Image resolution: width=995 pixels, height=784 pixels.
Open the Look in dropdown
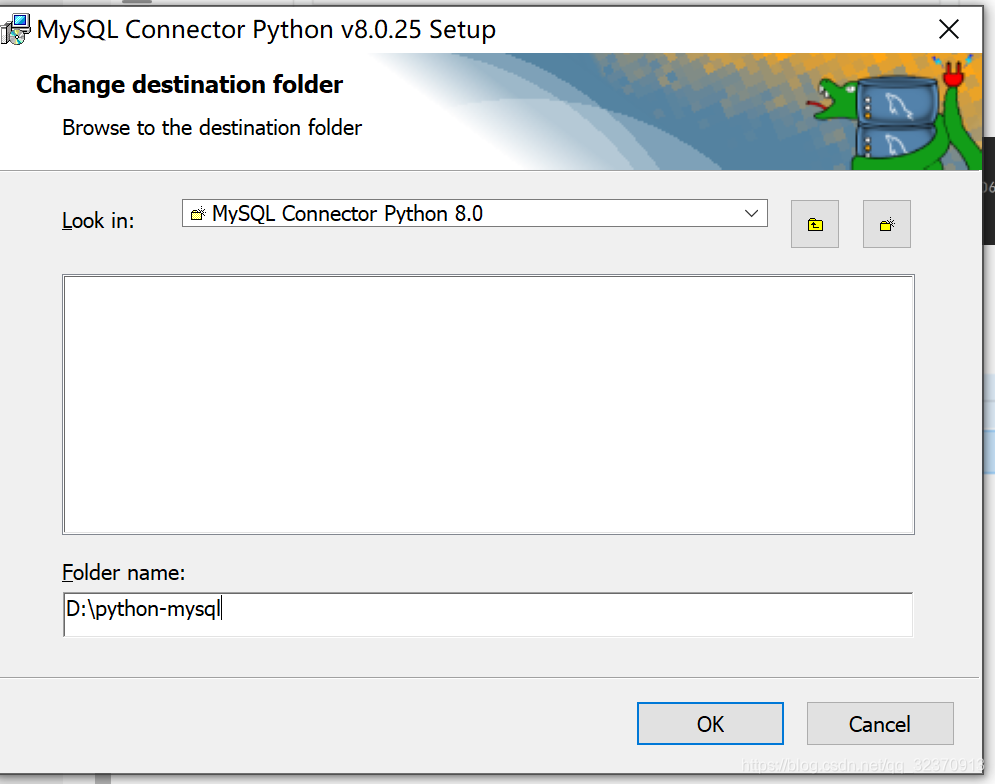pos(475,213)
